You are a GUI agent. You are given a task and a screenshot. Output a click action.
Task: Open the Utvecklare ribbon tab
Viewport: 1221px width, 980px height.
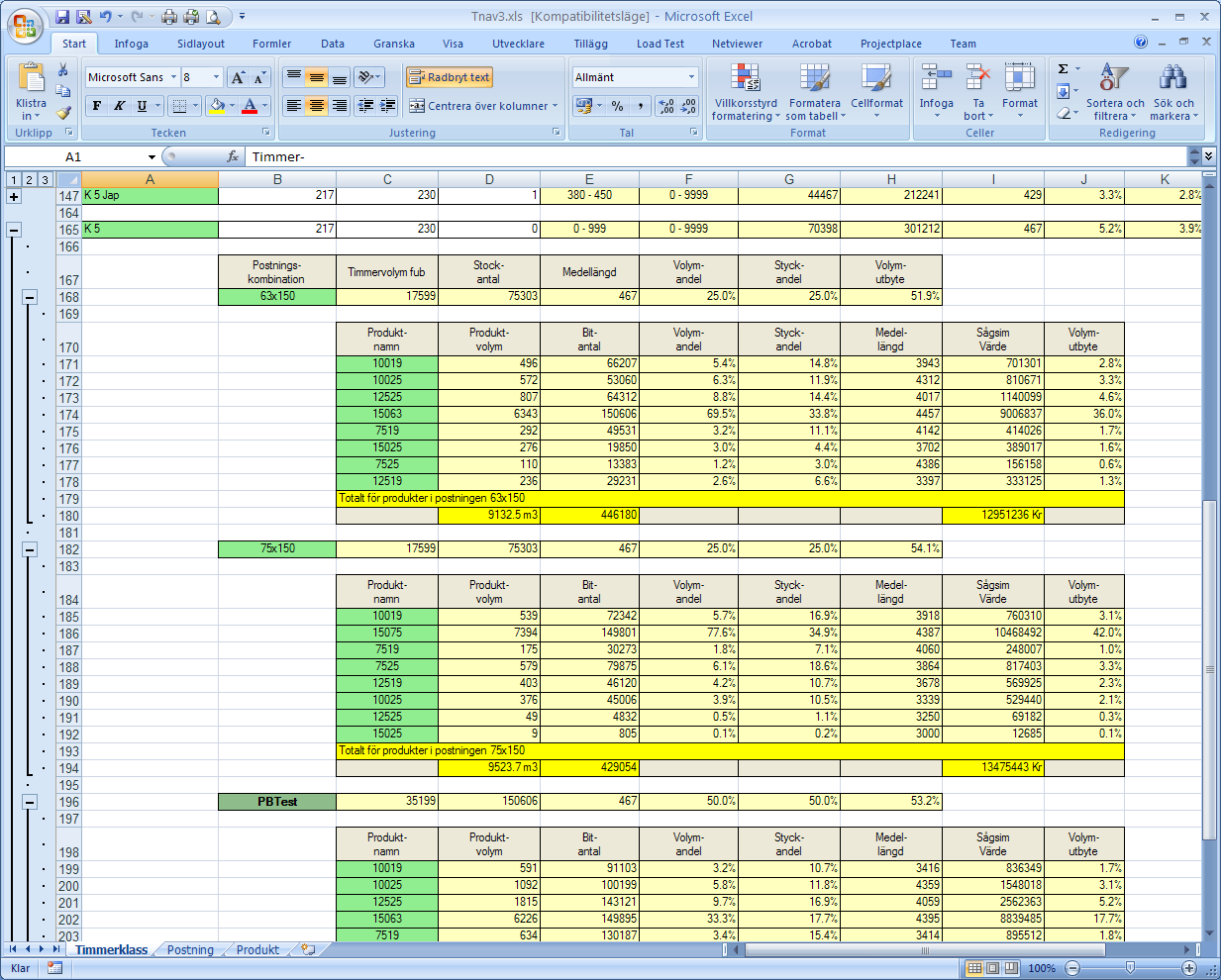[x=518, y=44]
